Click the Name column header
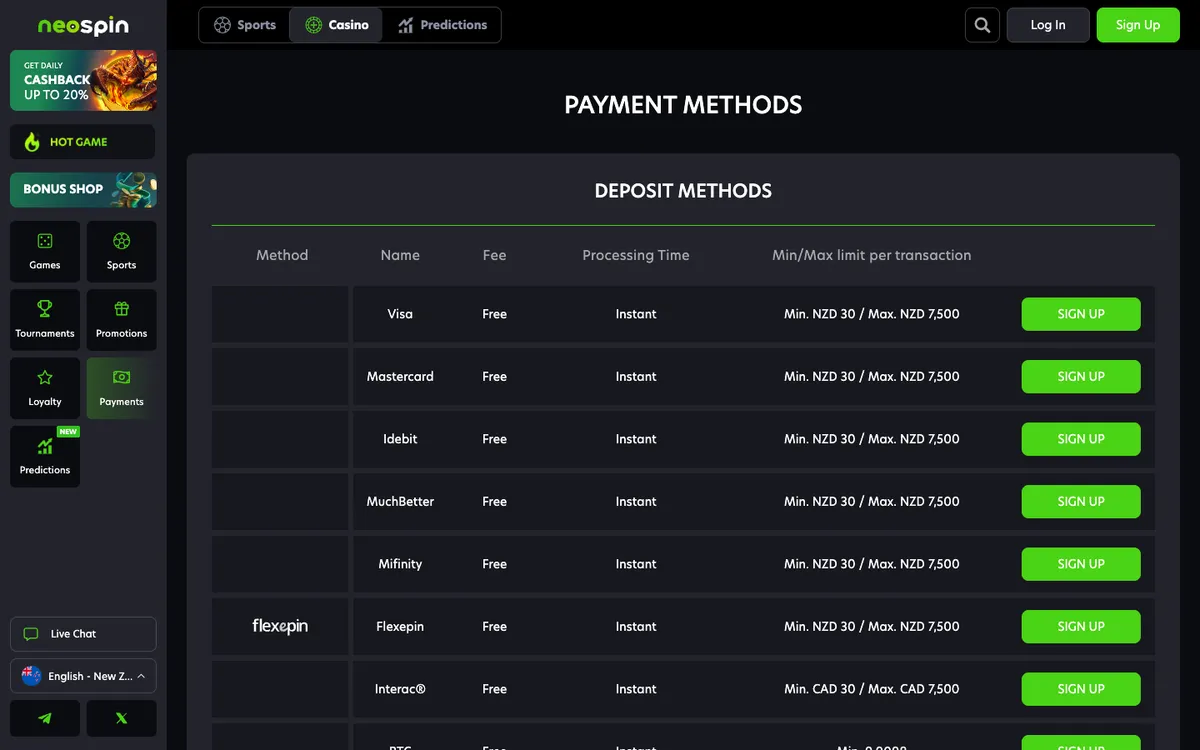This screenshot has width=1200, height=750. coord(400,255)
